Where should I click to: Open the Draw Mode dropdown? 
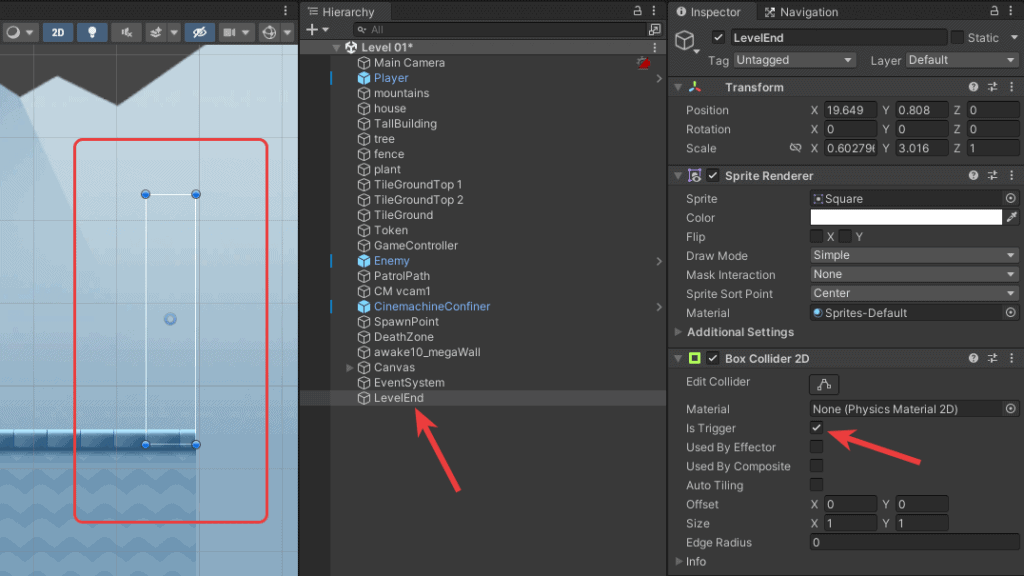coord(913,255)
